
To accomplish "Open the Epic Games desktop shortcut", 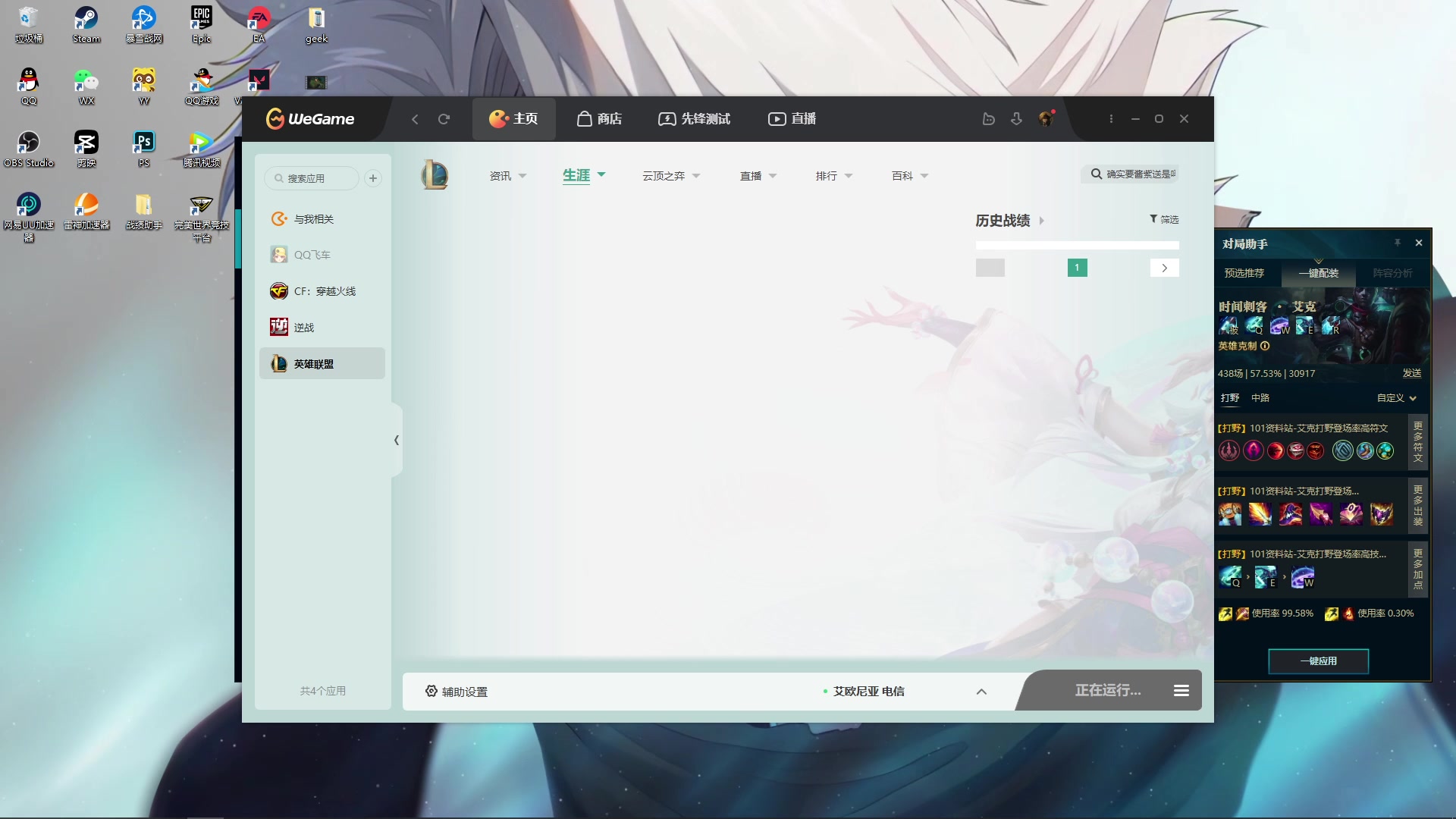I will point(201,24).
